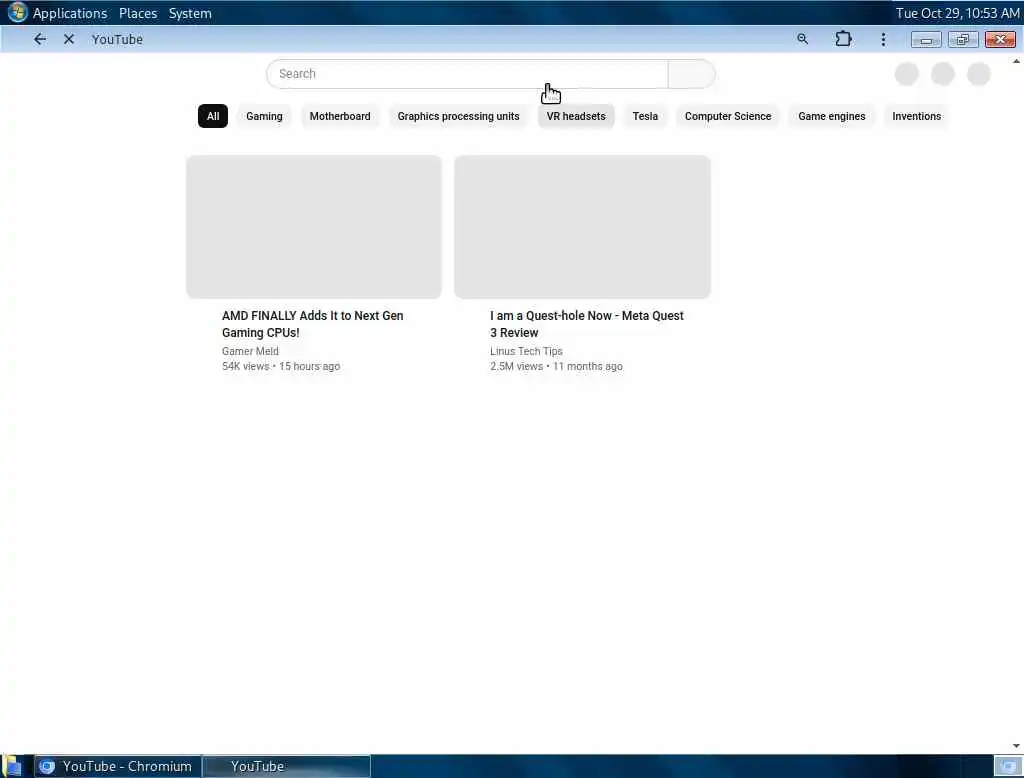The image size is (1024, 778).
Task: Select the Computer Science chip
Action: pyautogui.click(x=728, y=116)
